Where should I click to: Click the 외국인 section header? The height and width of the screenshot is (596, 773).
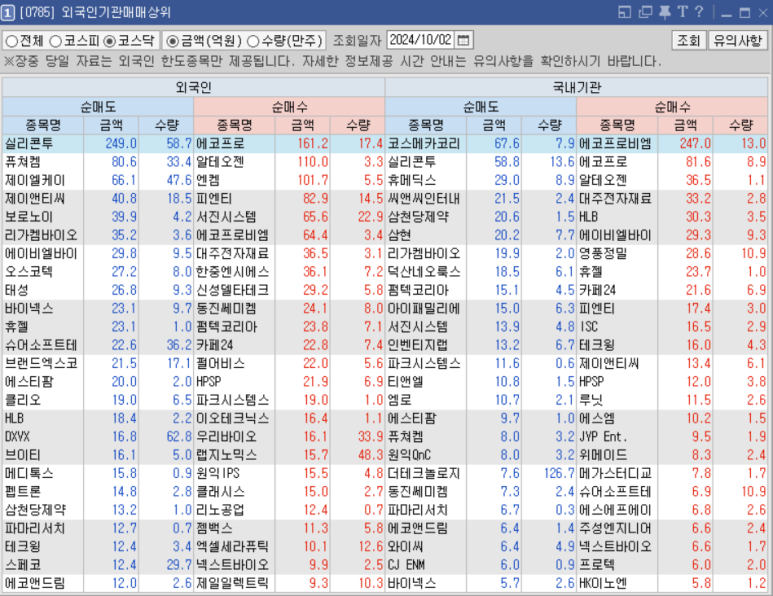[194, 87]
